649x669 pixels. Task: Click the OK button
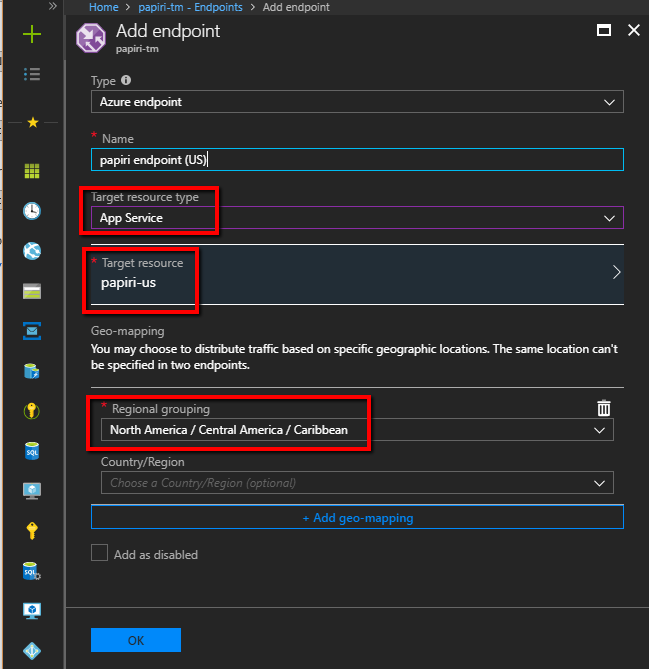click(136, 640)
